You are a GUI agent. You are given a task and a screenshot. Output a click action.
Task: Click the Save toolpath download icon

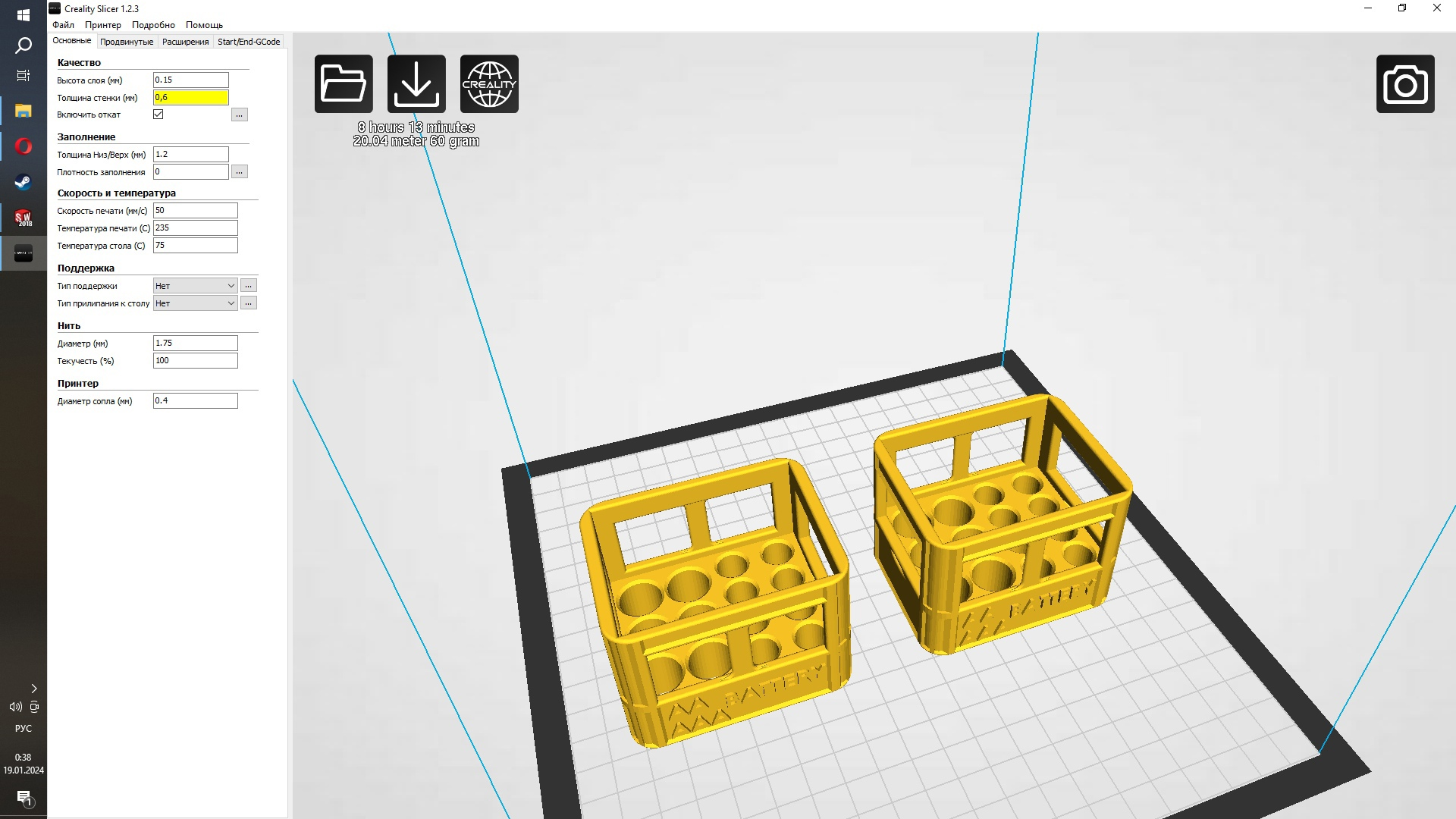pos(416,83)
